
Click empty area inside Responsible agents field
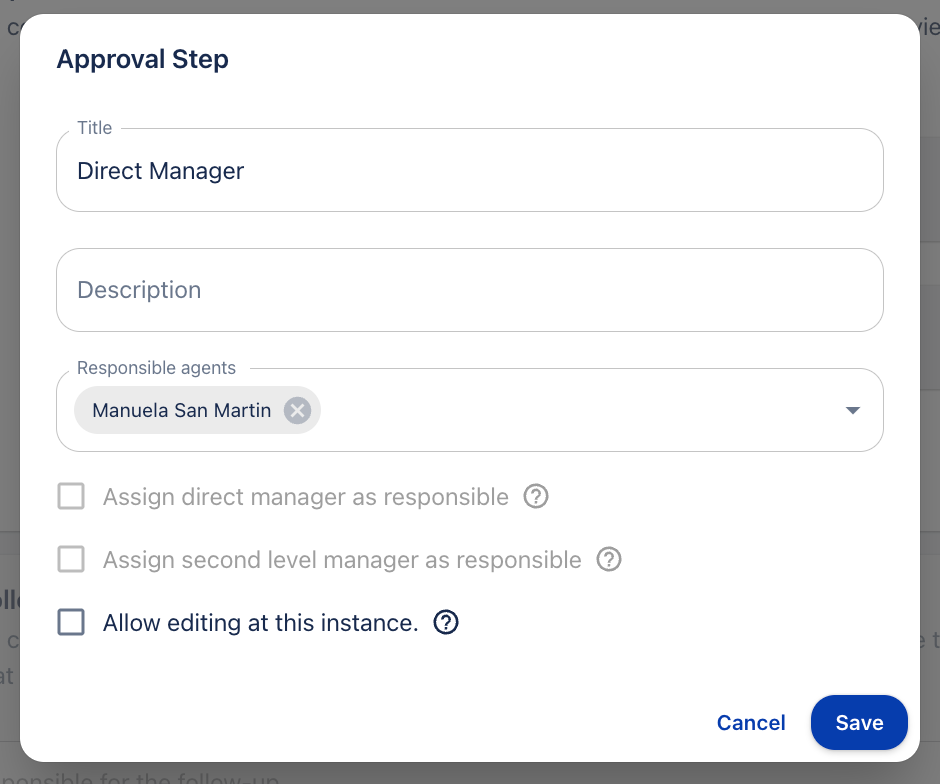[580, 411]
